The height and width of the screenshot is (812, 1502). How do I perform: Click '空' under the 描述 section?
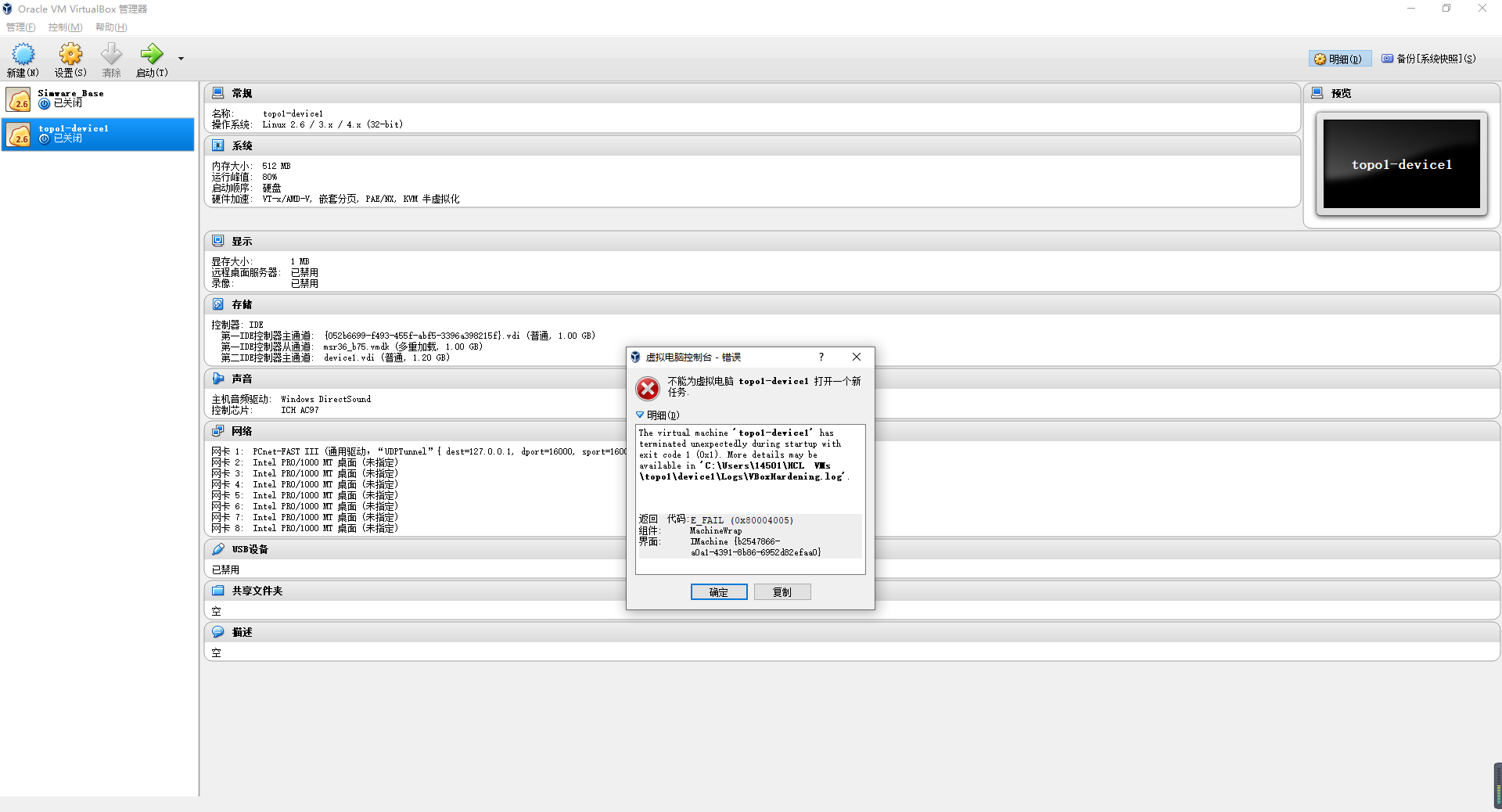coord(217,652)
